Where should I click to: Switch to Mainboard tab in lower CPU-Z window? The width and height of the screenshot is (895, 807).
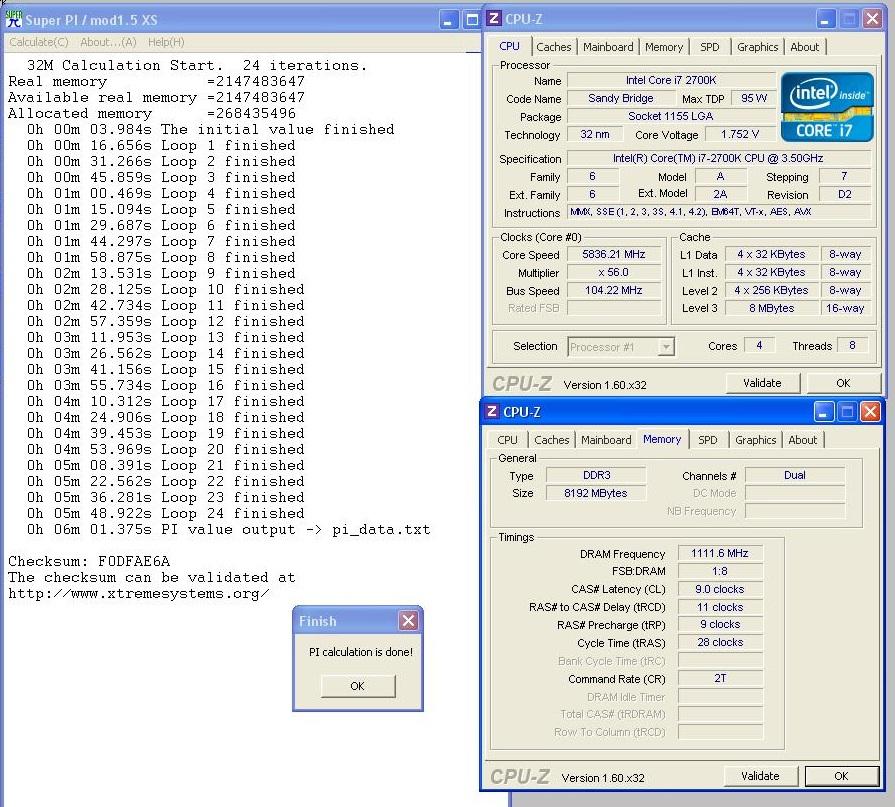606,440
